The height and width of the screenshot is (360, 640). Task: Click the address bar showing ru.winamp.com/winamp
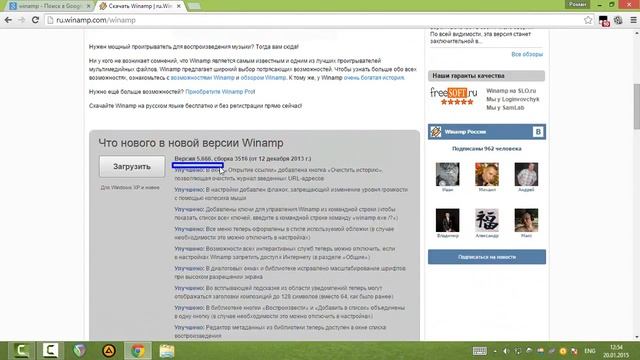pos(314,20)
